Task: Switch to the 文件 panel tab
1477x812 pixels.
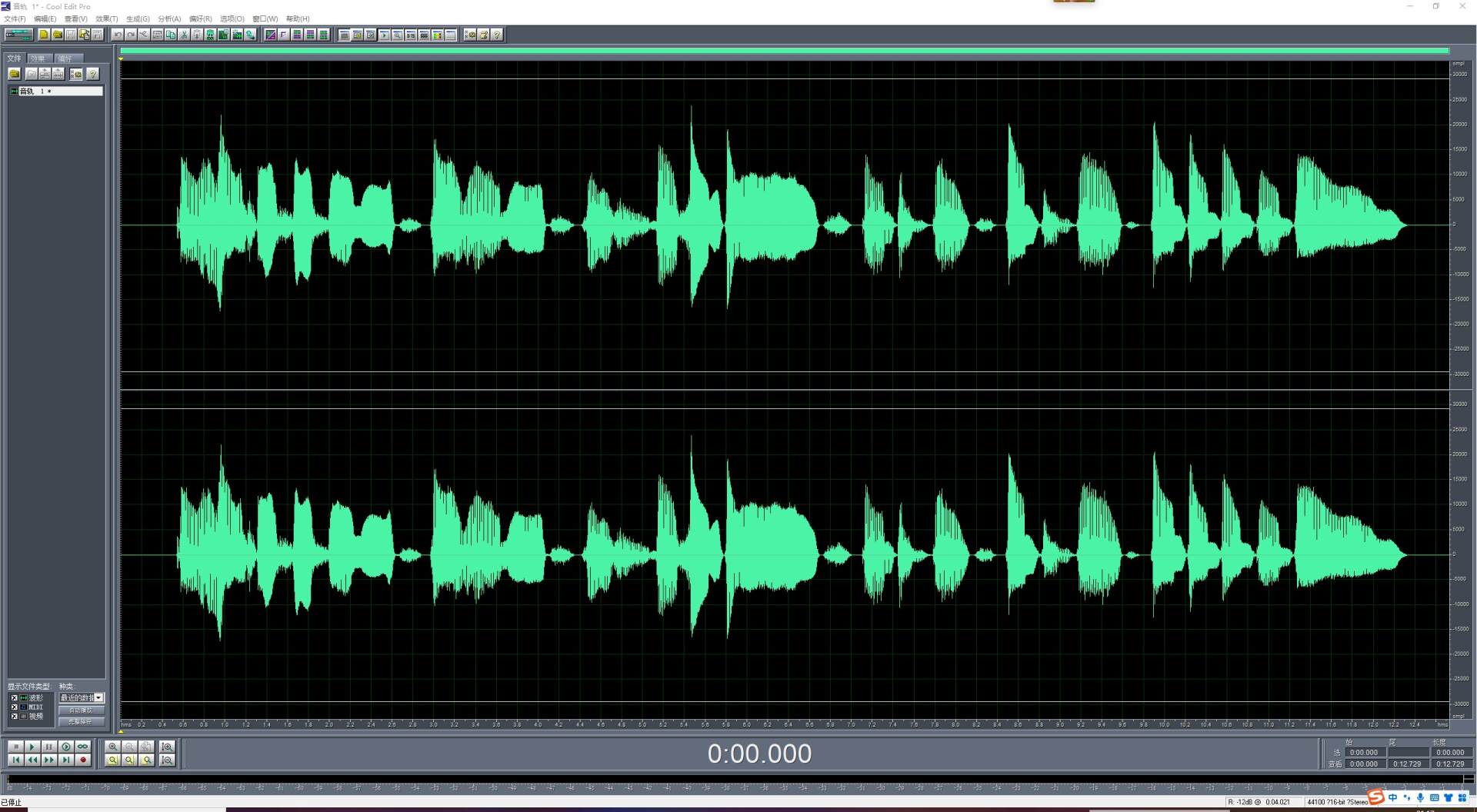Action: (15, 58)
